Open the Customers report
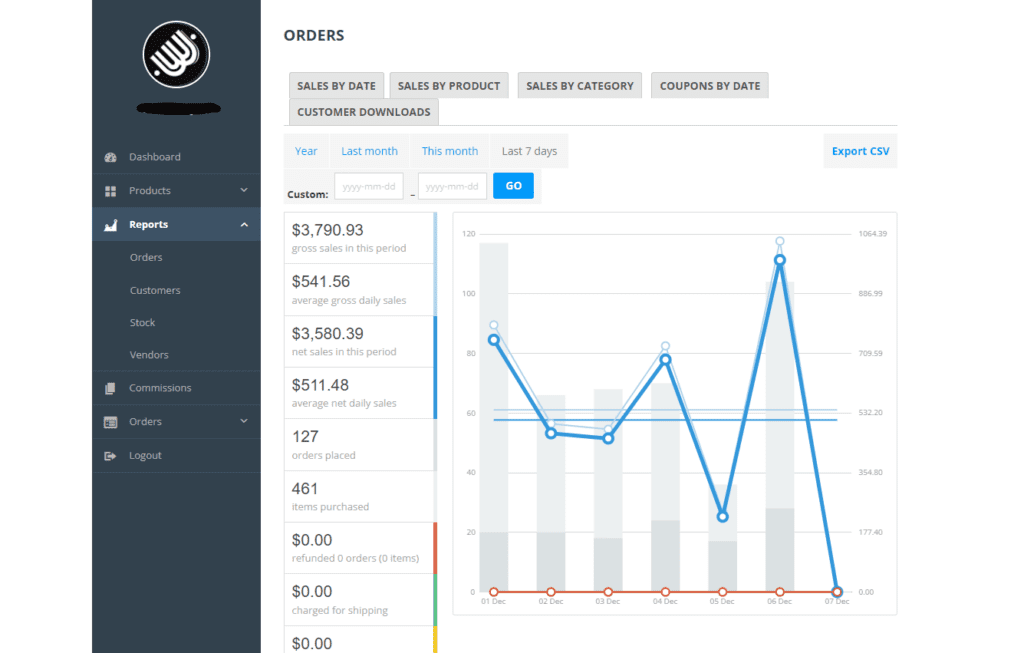 coord(155,290)
